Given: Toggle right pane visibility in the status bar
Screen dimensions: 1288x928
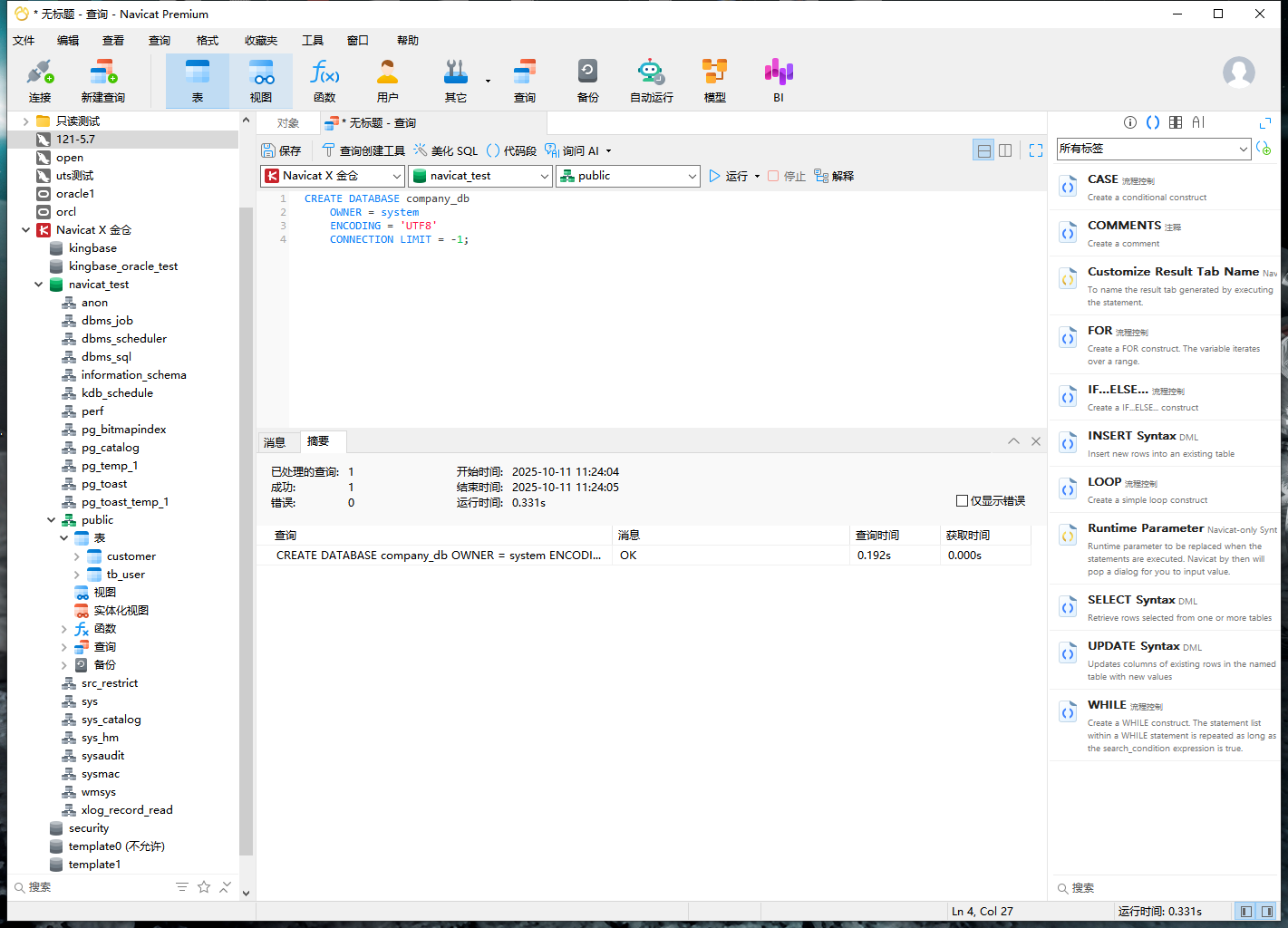Looking at the screenshot, I should pyautogui.click(x=1267, y=911).
